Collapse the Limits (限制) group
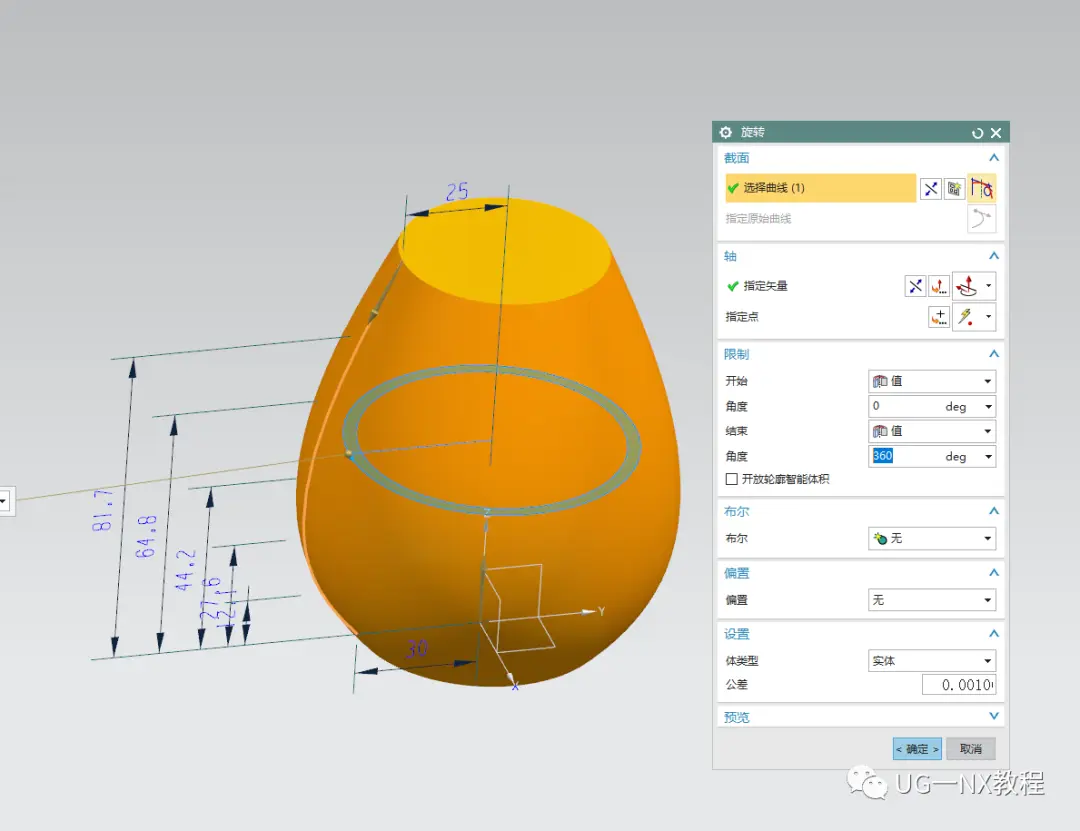 pos(993,354)
